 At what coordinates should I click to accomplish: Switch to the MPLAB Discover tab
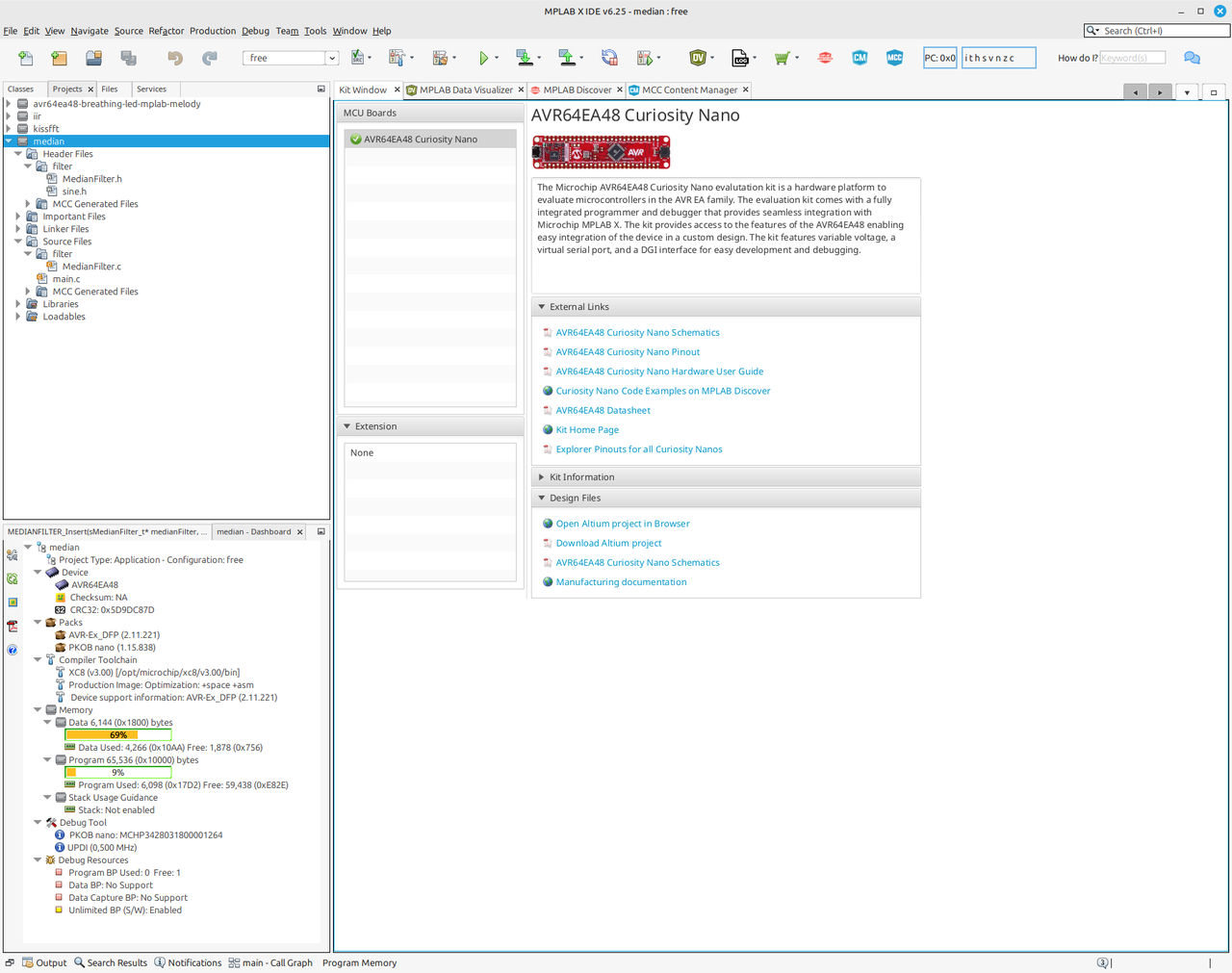pos(576,90)
